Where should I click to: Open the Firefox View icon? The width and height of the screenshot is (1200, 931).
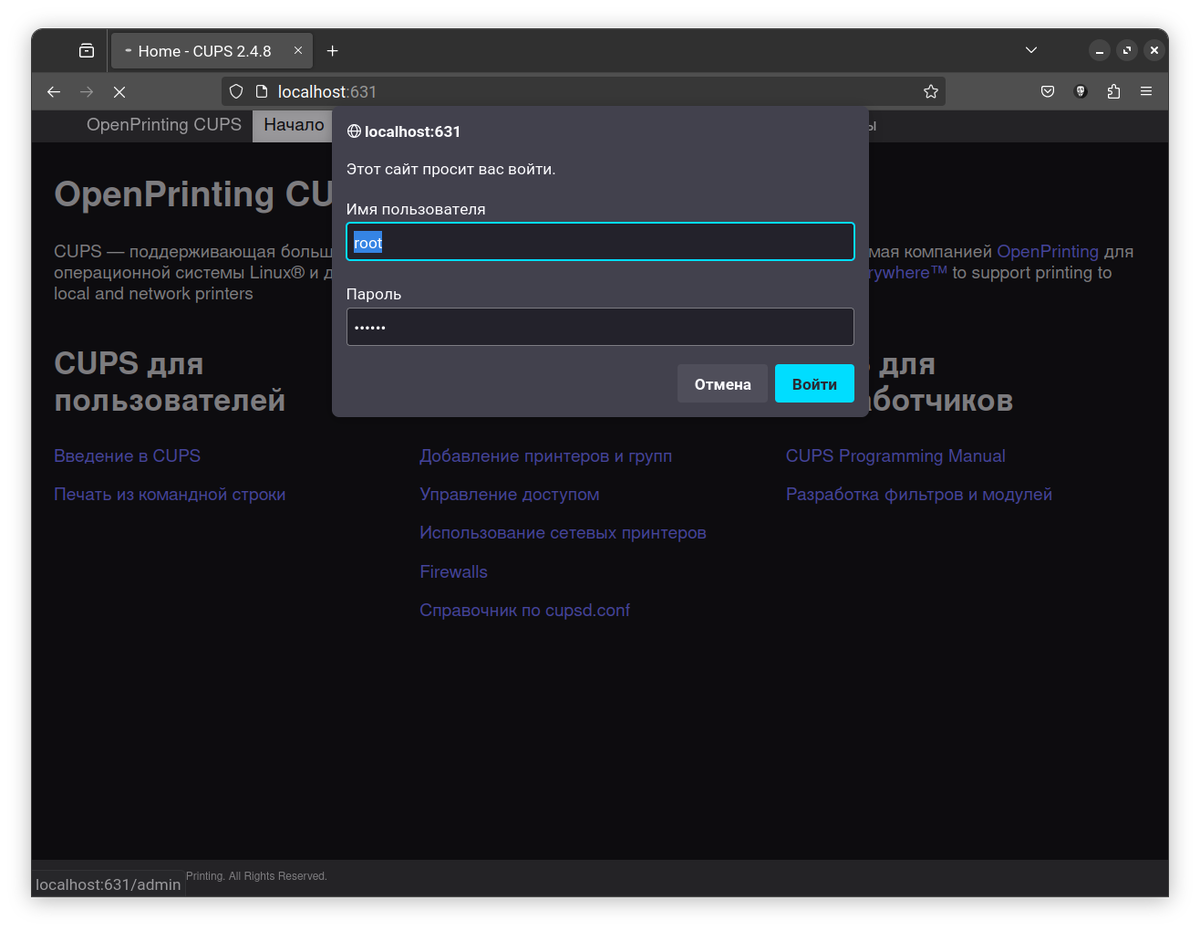coord(87,51)
